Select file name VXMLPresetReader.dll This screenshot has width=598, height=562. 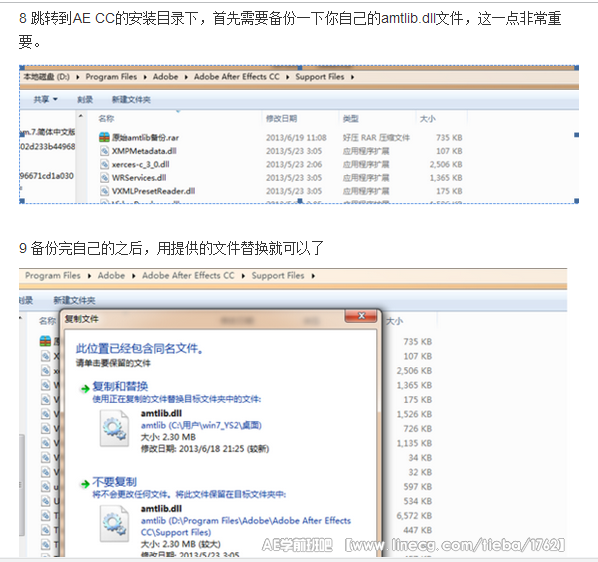click(x=153, y=191)
